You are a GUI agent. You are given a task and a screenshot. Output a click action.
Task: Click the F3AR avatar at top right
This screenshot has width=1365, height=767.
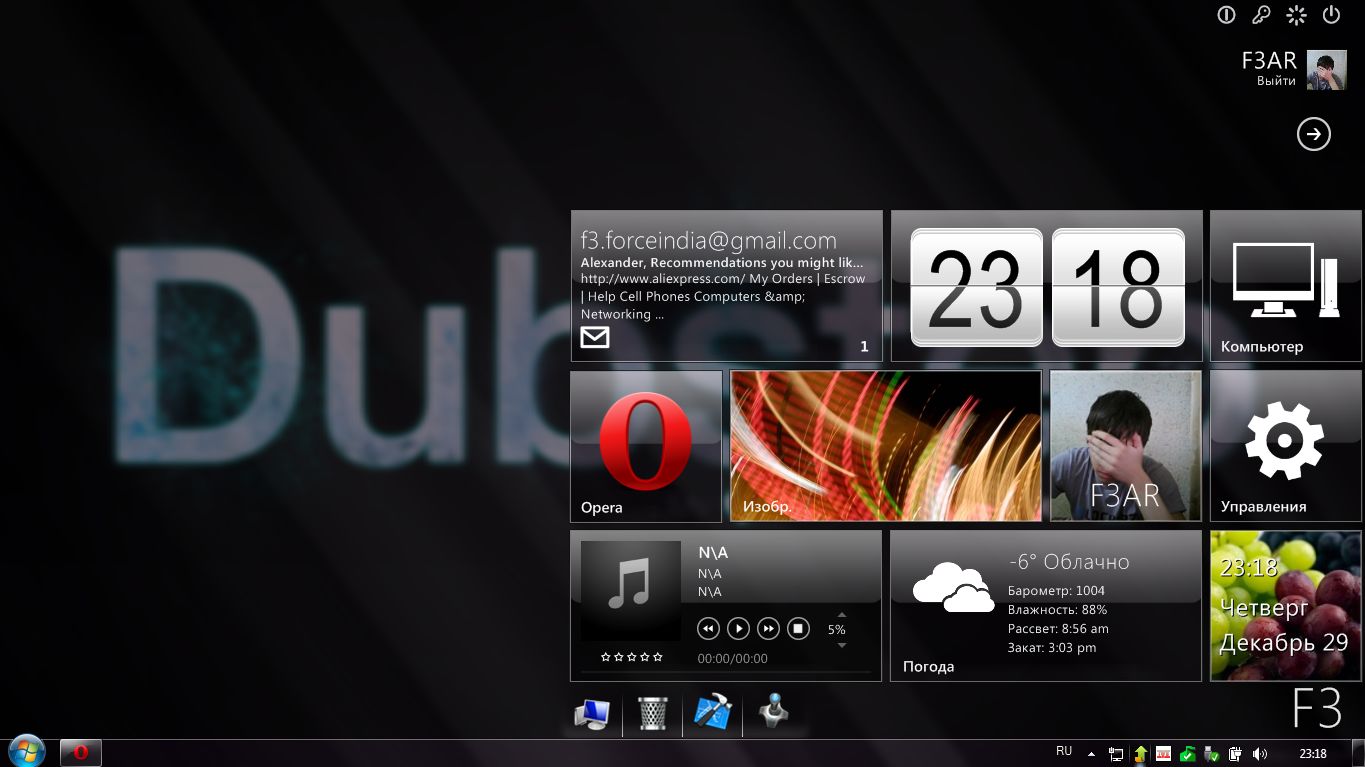coord(1326,70)
